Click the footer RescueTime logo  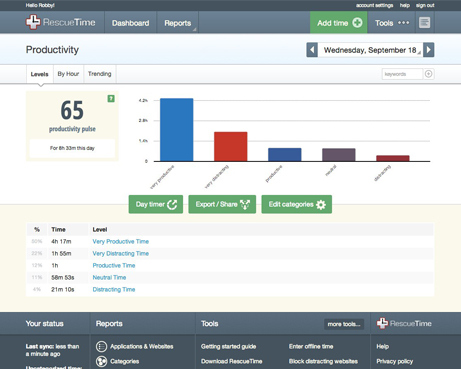[x=404, y=323]
